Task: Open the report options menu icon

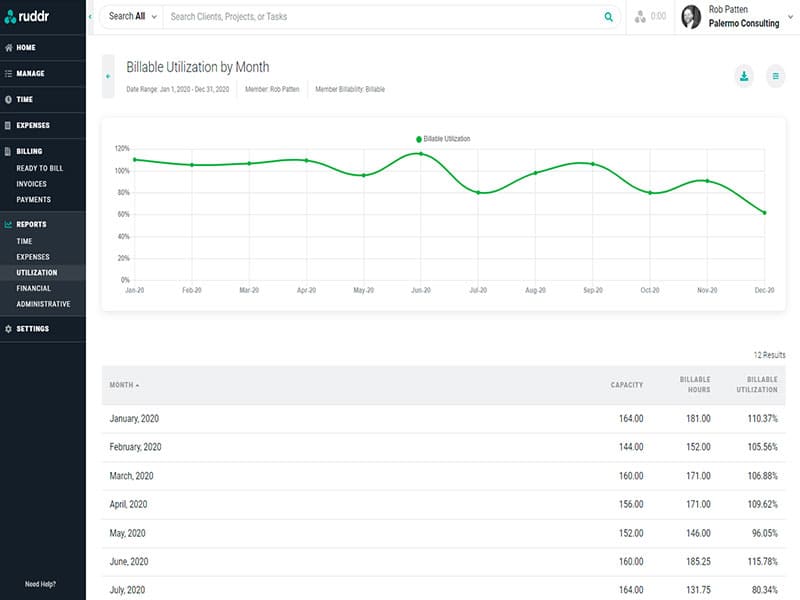Action: pos(775,76)
